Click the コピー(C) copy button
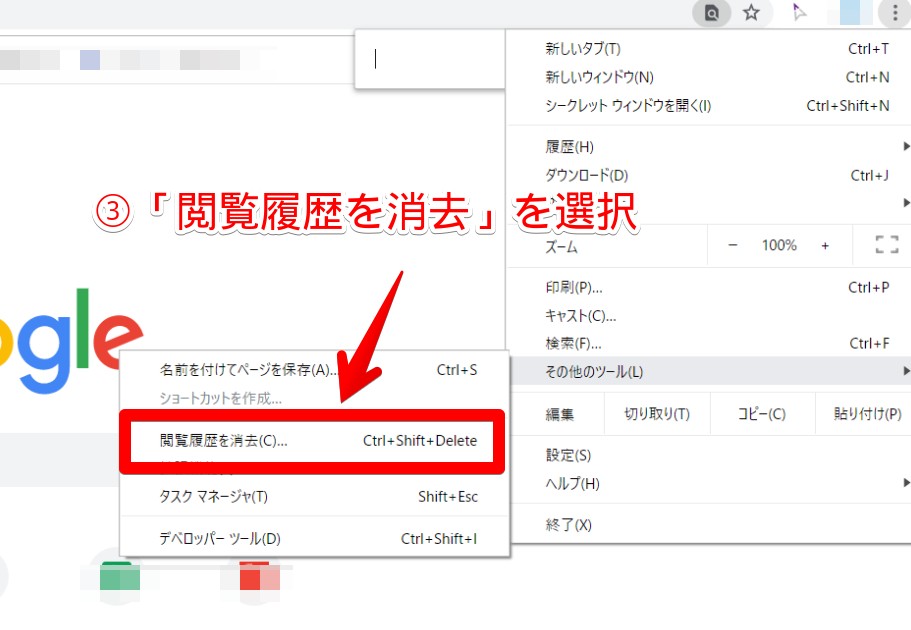The width and height of the screenshot is (911, 630). click(761, 414)
